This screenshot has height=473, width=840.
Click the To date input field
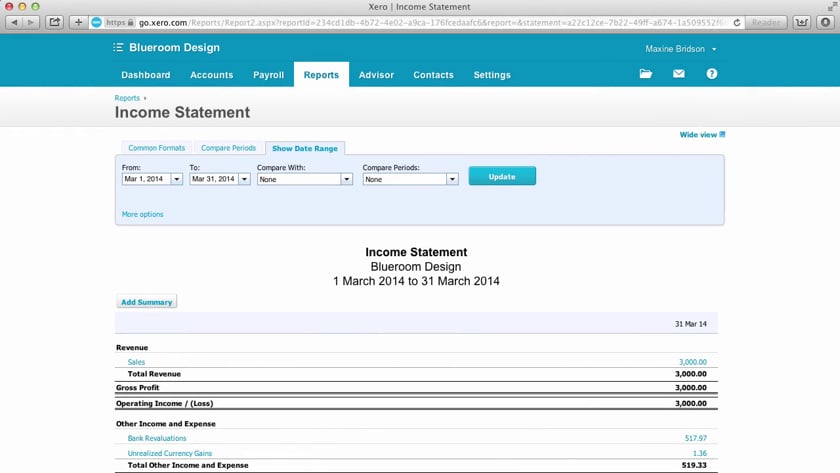214,179
